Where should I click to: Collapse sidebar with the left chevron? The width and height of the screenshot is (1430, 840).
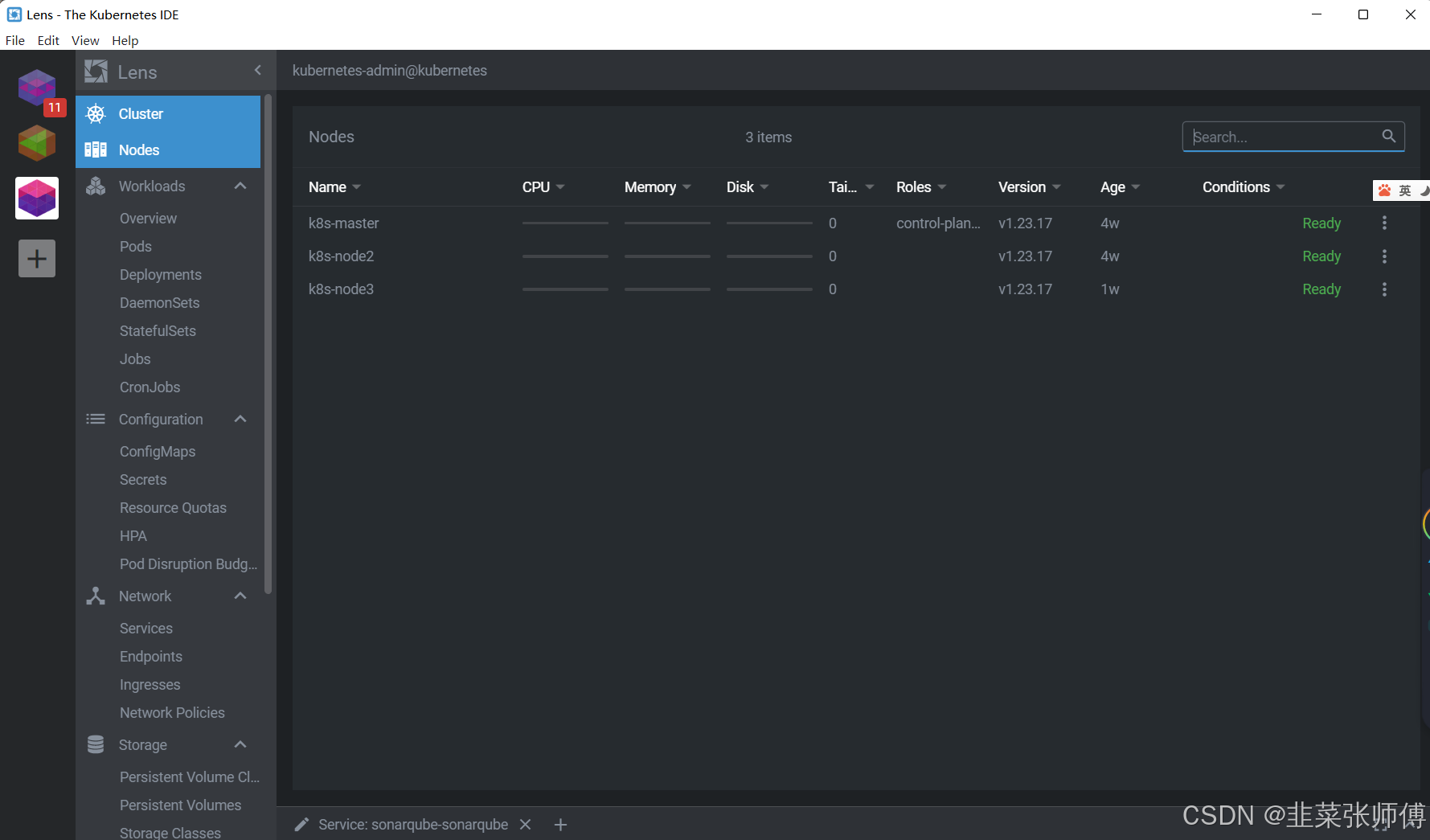[x=258, y=71]
